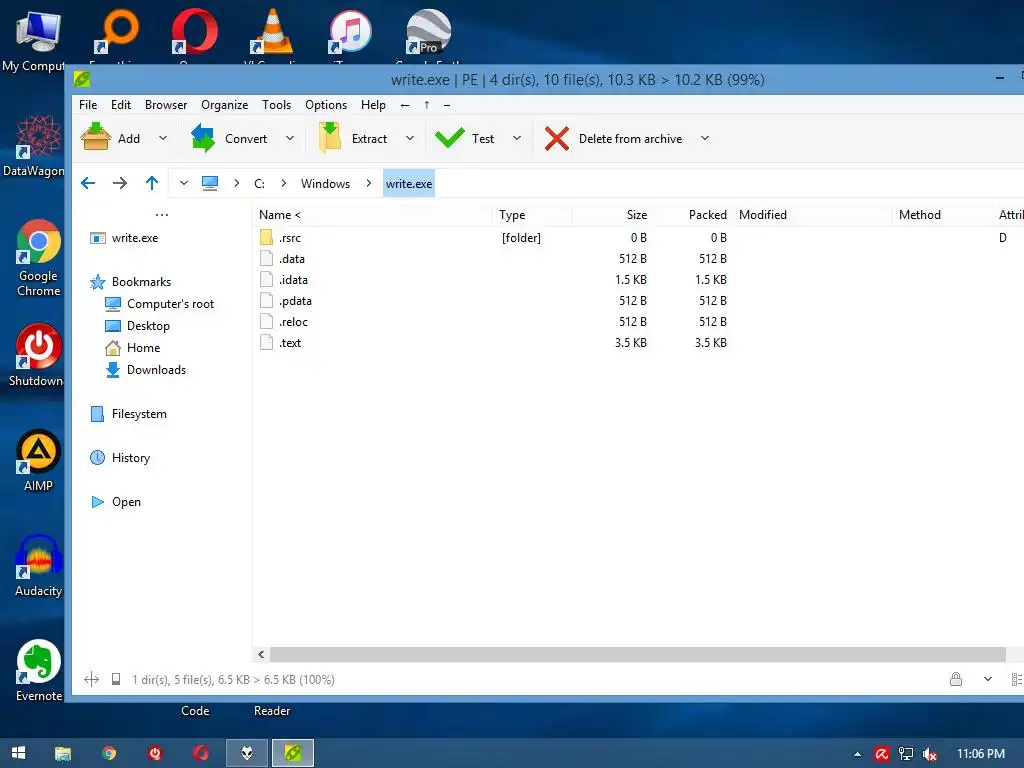Select the .text file row
Image resolution: width=1024 pixels, height=768 pixels.
point(638,343)
